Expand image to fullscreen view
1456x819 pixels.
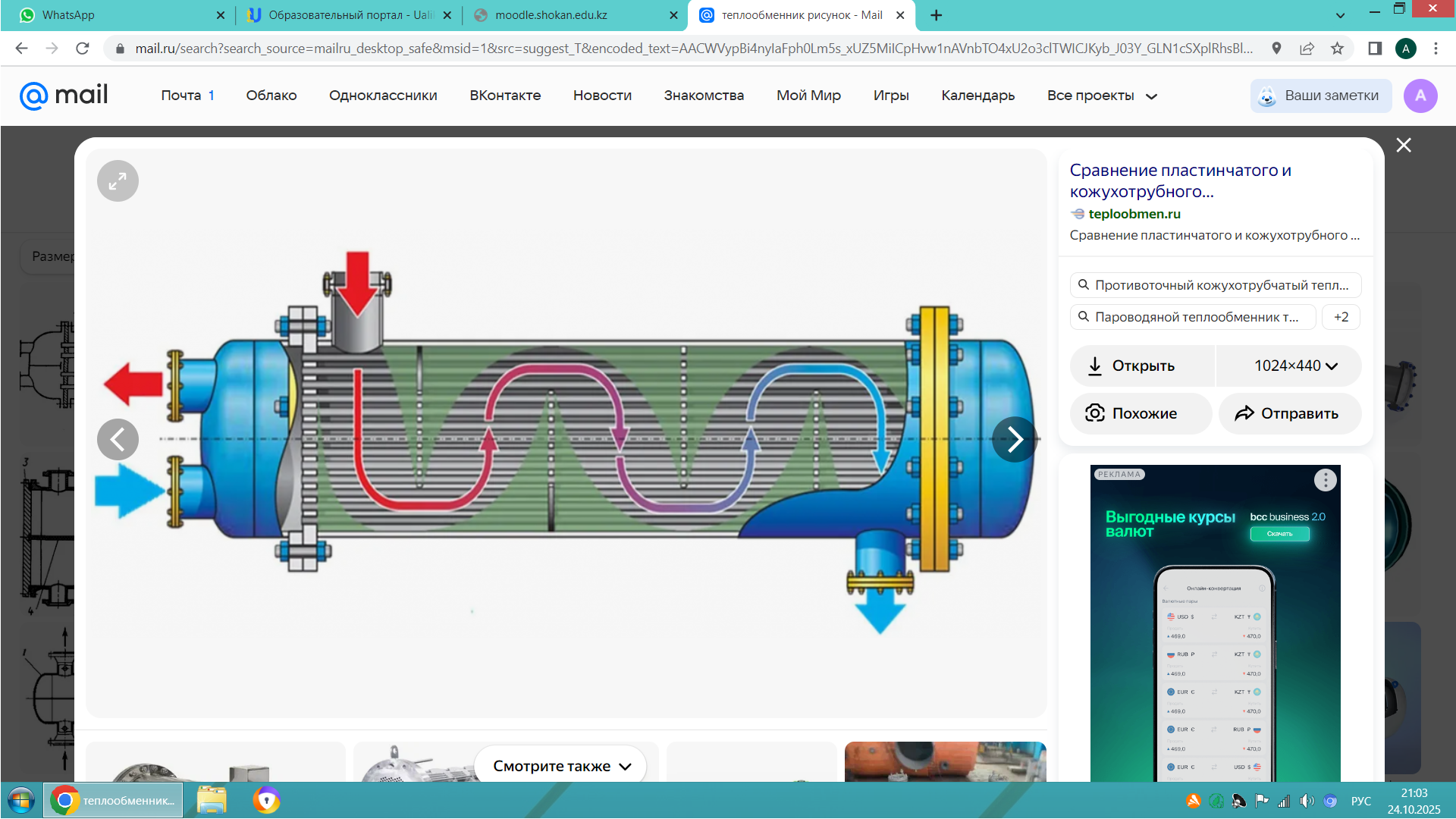pyautogui.click(x=118, y=181)
